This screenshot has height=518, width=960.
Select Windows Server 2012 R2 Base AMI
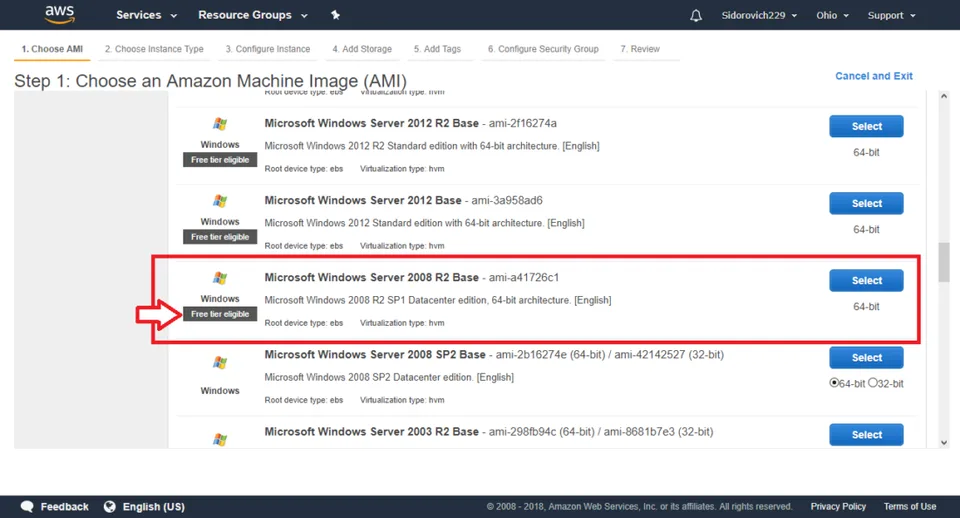[866, 126]
